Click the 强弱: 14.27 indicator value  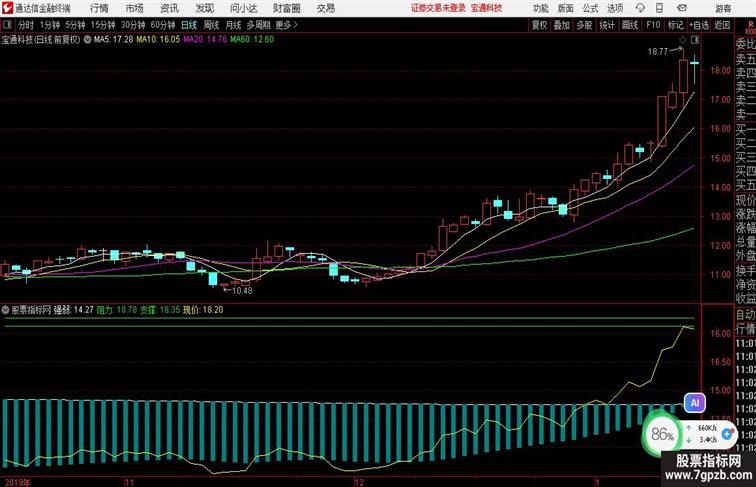pos(73,310)
